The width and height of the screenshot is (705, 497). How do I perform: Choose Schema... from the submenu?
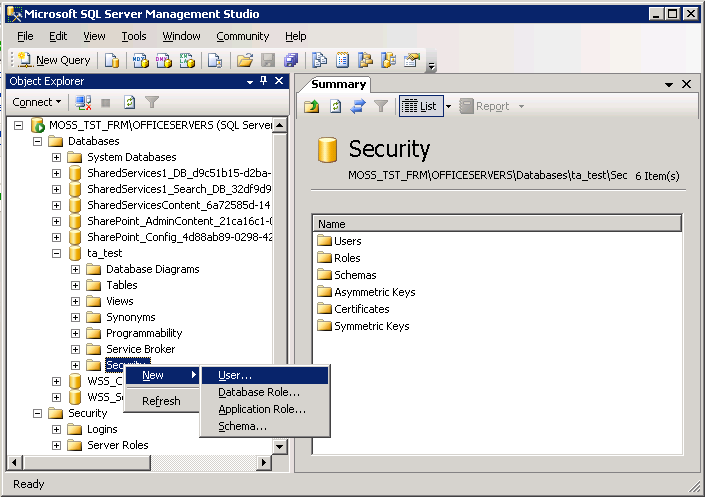(265, 426)
